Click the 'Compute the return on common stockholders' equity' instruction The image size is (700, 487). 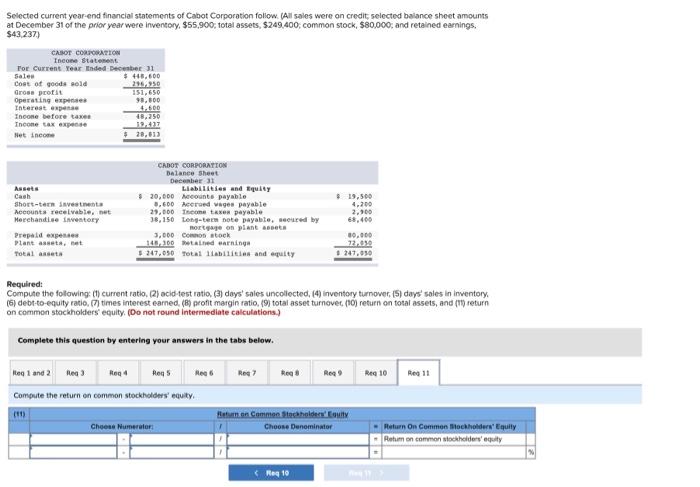(x=104, y=395)
